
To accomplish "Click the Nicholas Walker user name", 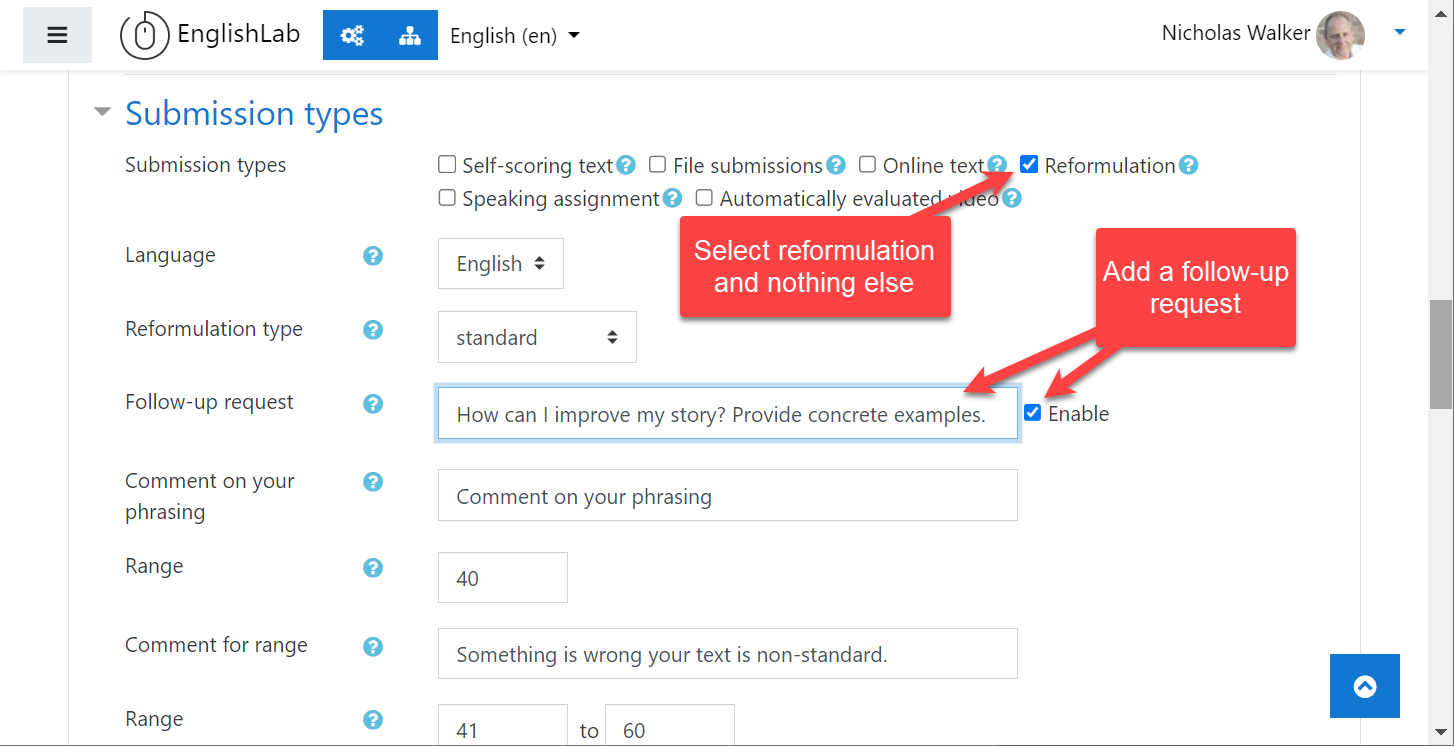I will pyautogui.click(x=1236, y=33).
